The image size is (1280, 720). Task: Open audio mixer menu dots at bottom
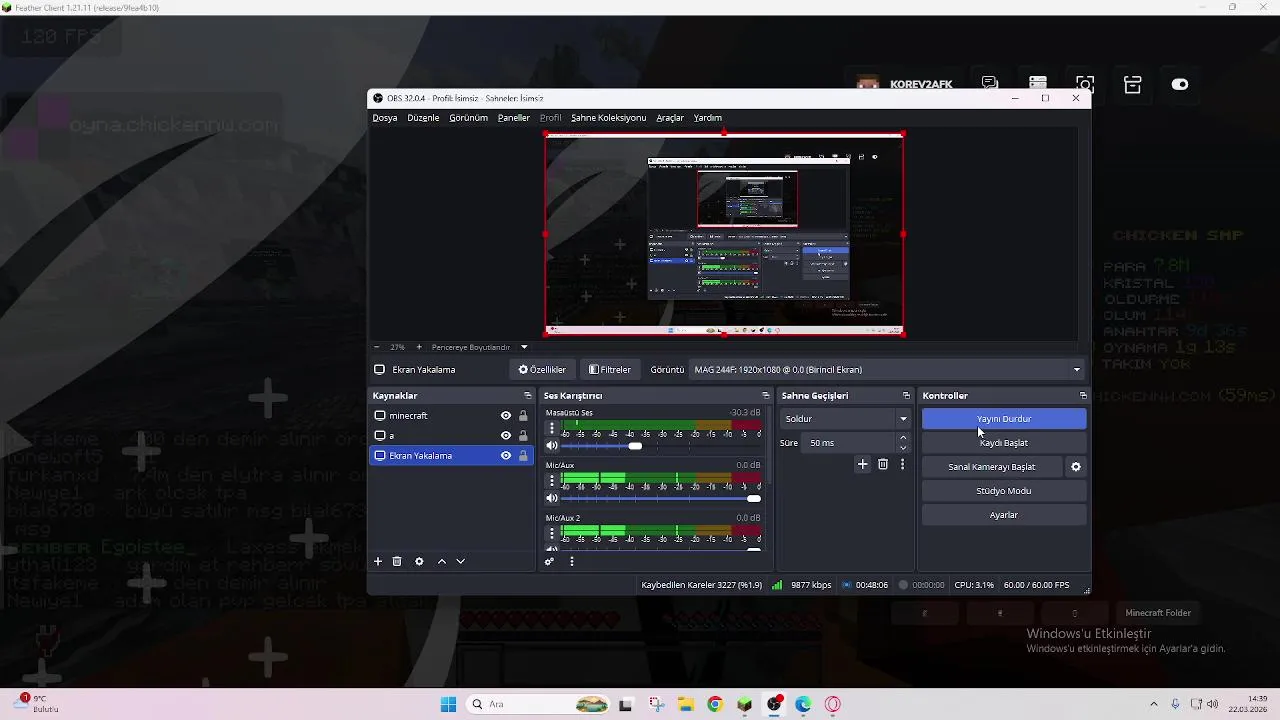click(572, 562)
